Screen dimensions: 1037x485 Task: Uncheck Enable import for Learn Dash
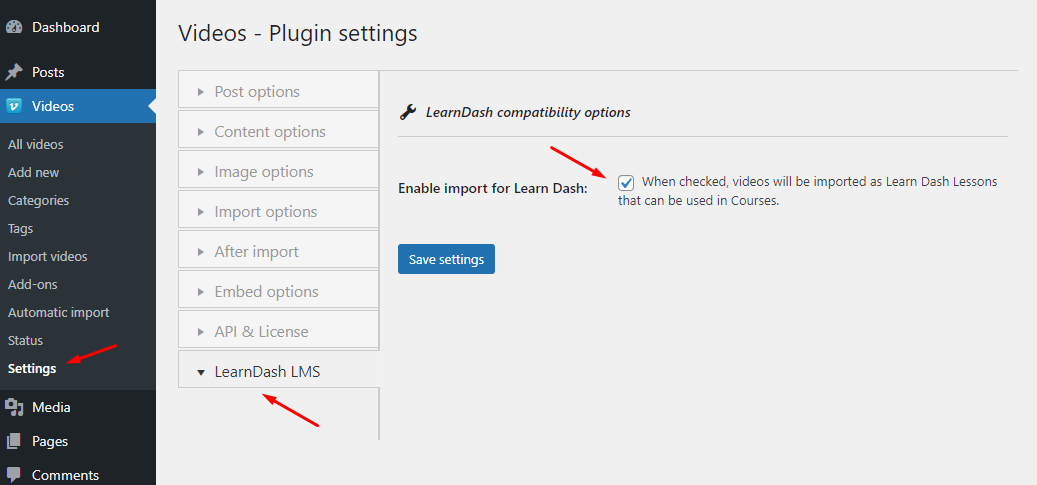click(x=626, y=183)
